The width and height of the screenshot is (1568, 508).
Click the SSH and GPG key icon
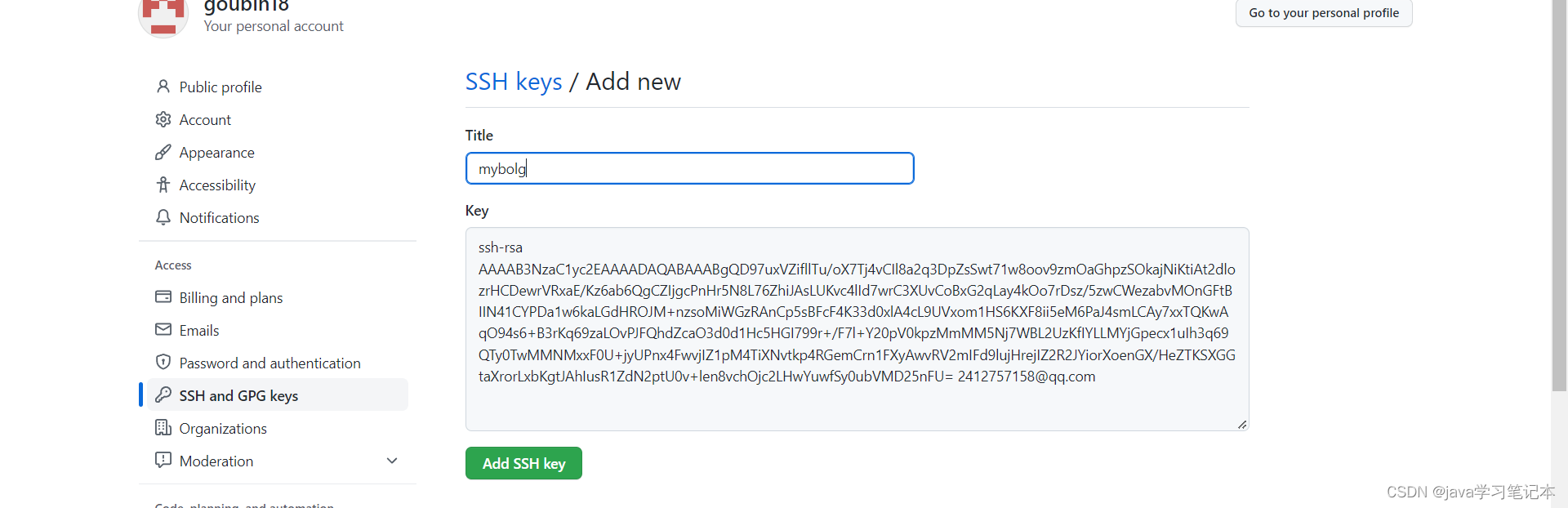click(163, 394)
